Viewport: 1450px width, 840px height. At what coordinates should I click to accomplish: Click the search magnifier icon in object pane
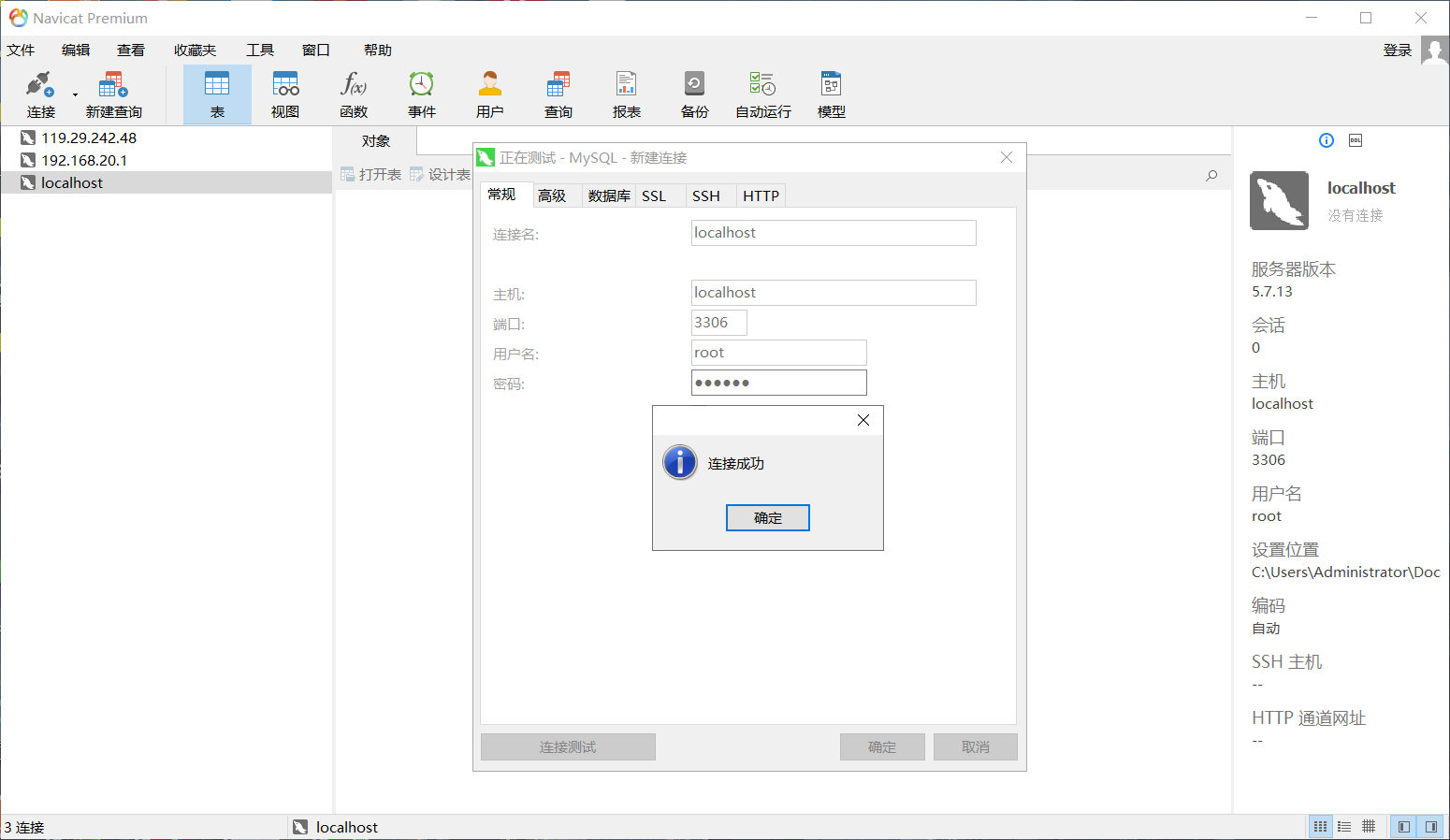pos(1211,175)
